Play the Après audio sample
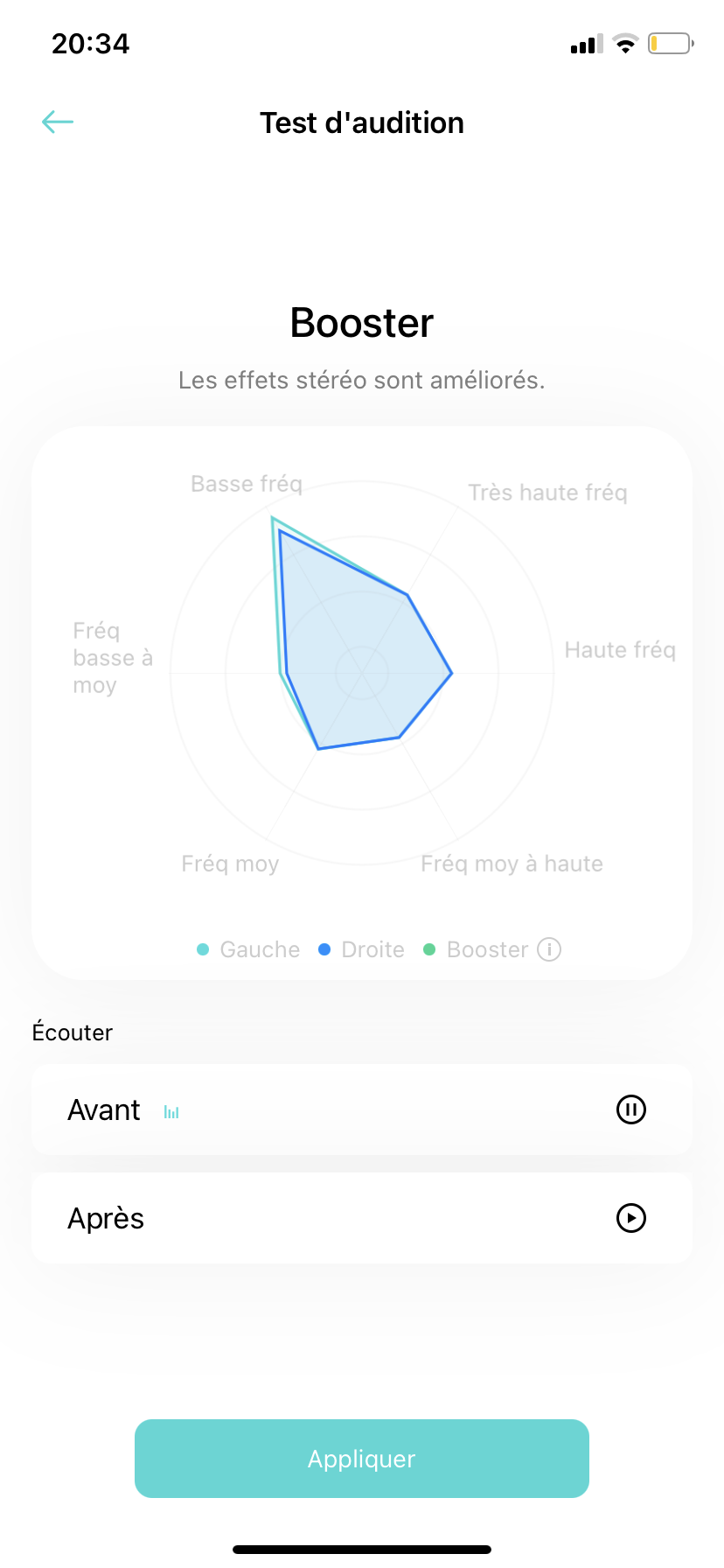This screenshot has height=1568, width=724. pyautogui.click(x=630, y=1218)
